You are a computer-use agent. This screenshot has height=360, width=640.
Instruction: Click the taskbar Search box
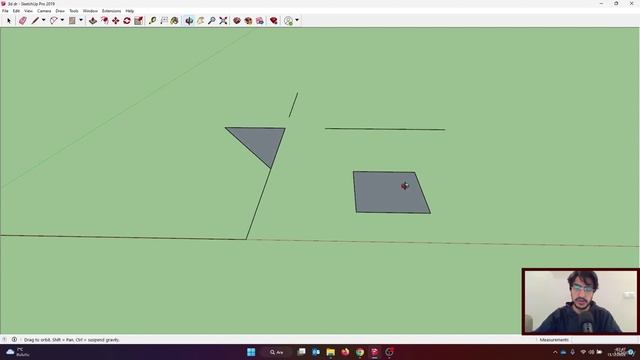[x=278, y=352]
